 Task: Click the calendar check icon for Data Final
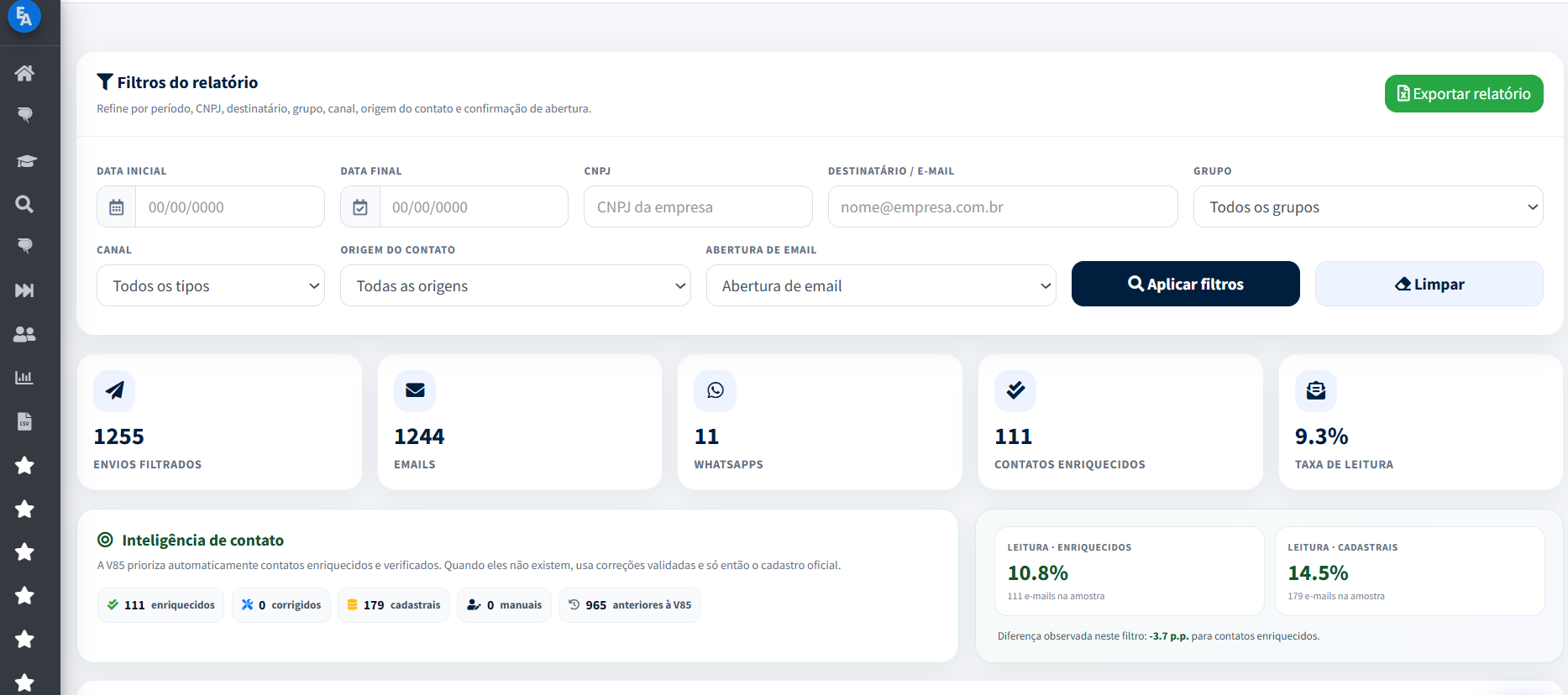click(x=360, y=207)
